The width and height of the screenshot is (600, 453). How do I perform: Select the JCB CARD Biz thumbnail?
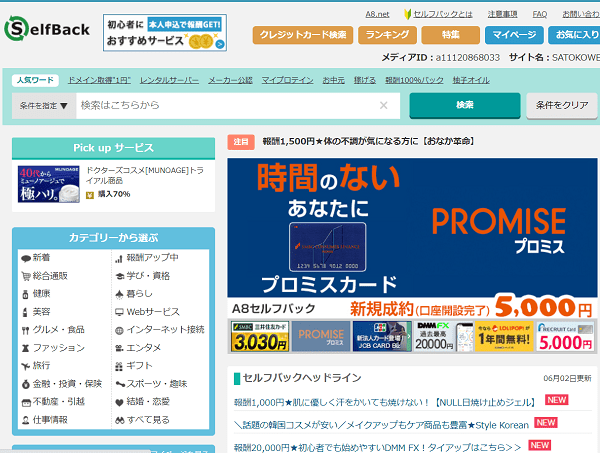(382, 336)
